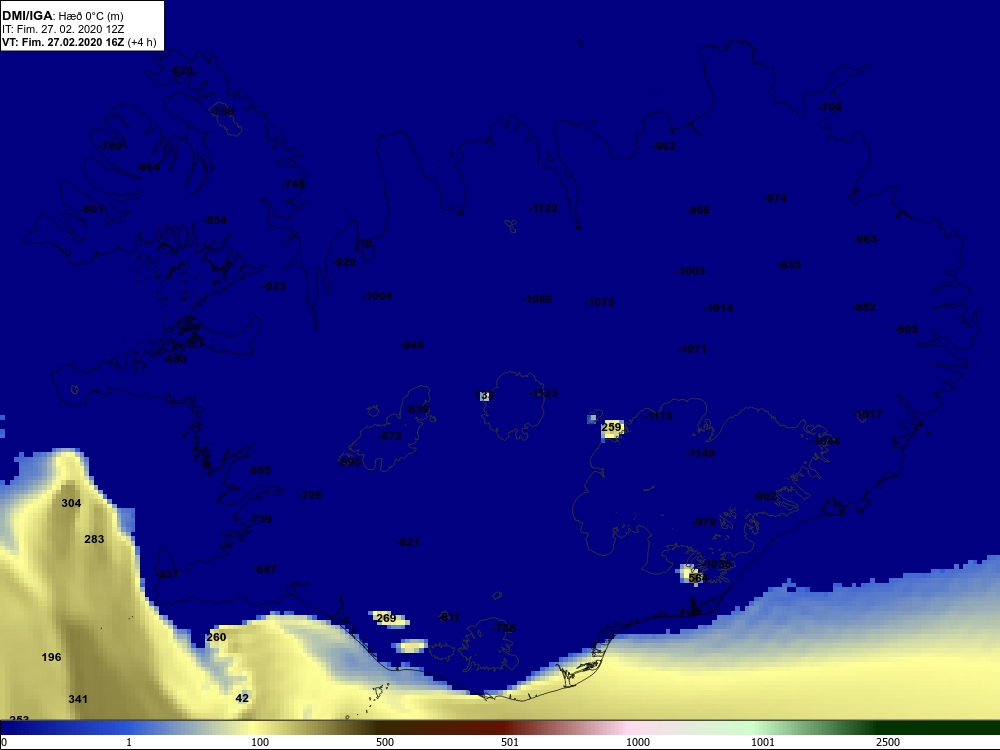
Task: Click the 304 value label
Action: [71, 503]
